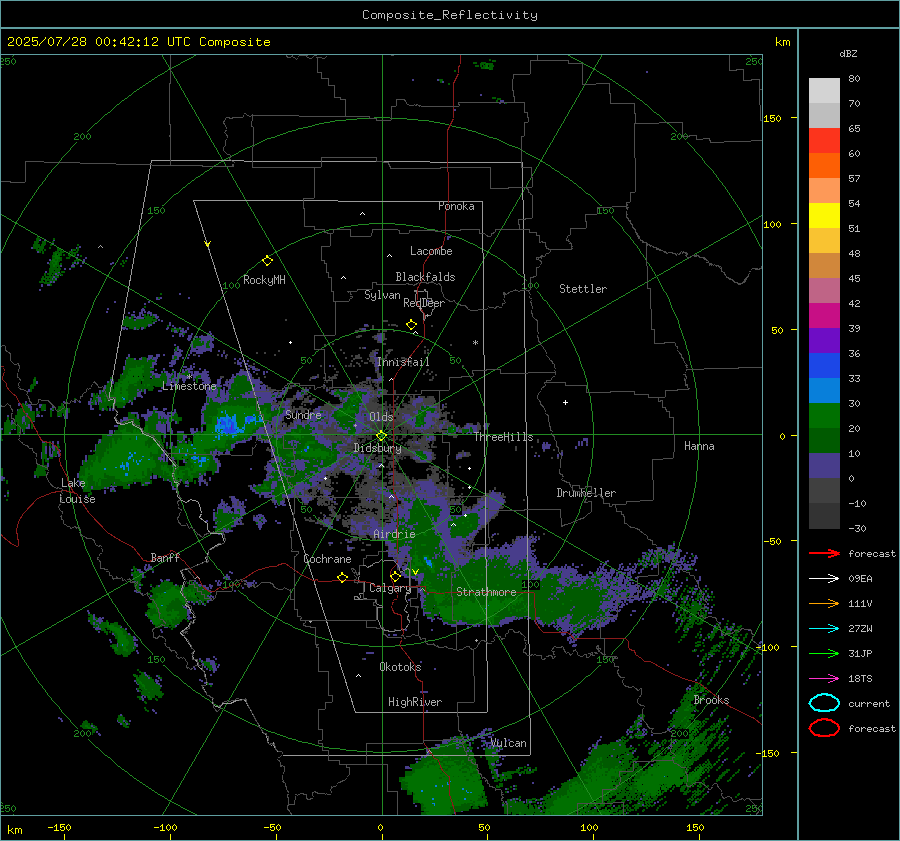Click the -50 tick on bottom axis
900x841 pixels.
[272, 828]
